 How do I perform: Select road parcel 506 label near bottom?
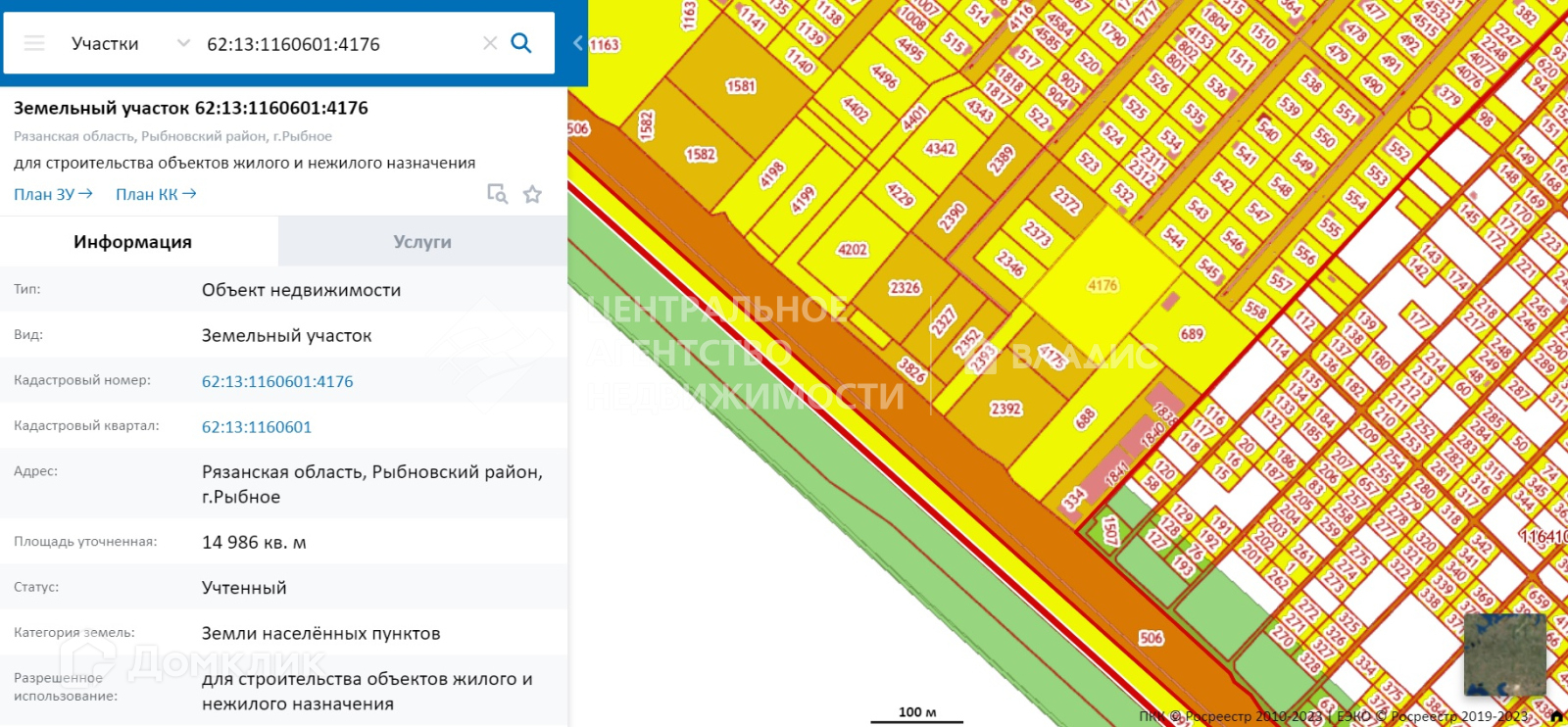[x=1151, y=638]
